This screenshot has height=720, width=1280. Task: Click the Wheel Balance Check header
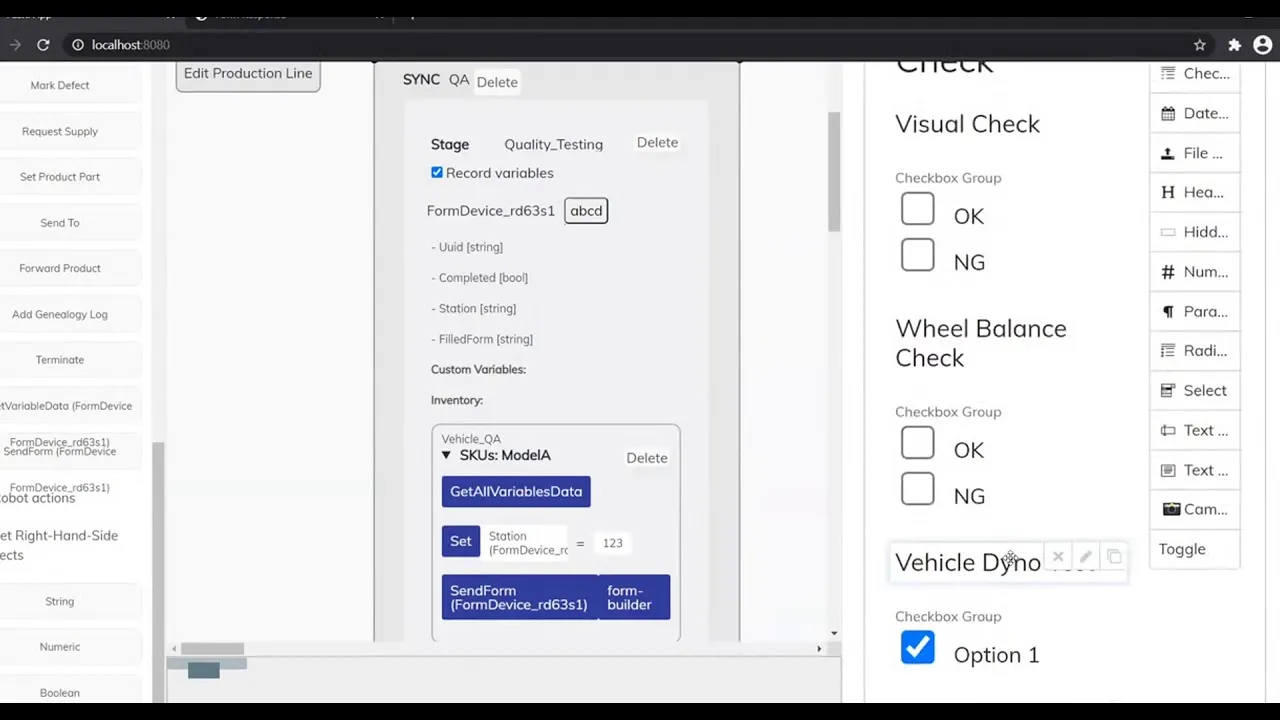click(981, 343)
